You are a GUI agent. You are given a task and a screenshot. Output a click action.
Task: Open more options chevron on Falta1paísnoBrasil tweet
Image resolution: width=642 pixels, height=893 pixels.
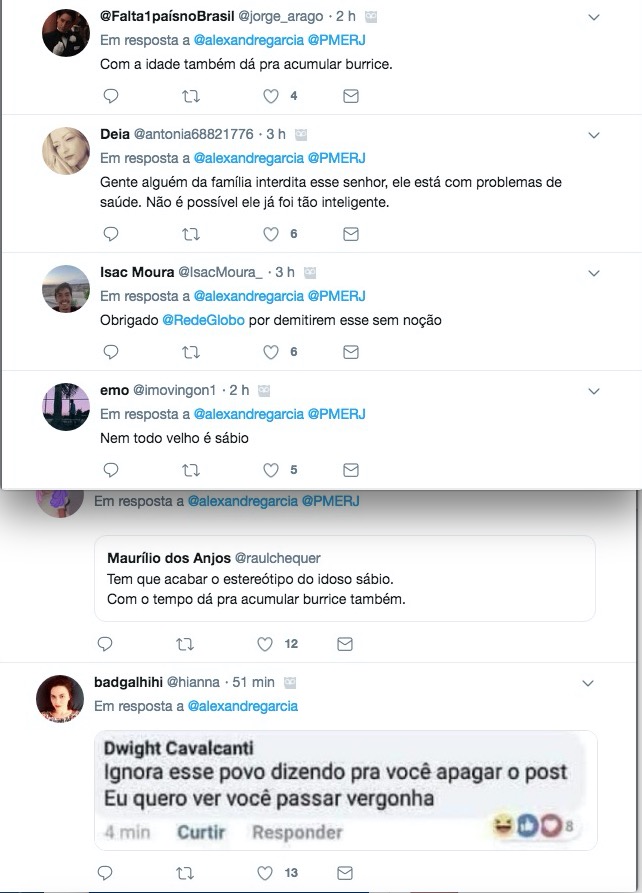pyautogui.click(x=593, y=17)
